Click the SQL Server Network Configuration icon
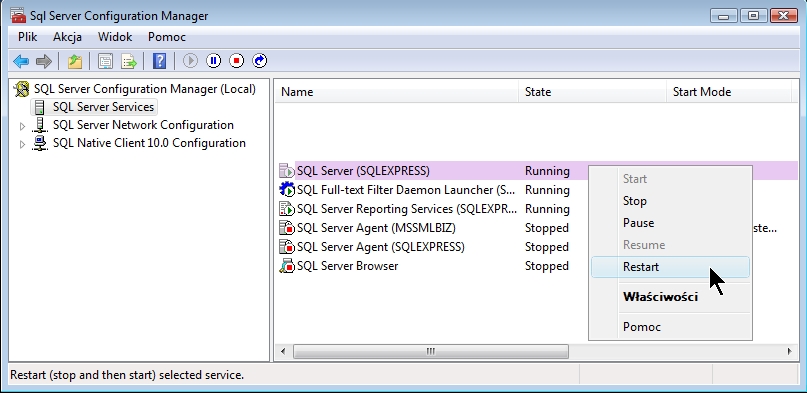 (40, 125)
